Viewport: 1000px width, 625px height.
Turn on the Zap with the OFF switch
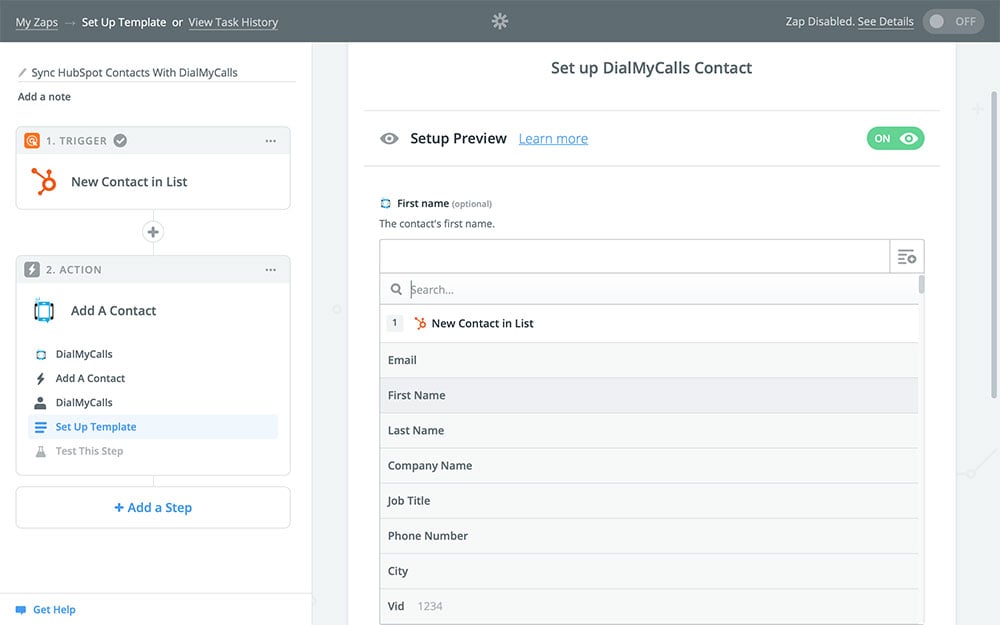coord(953,21)
